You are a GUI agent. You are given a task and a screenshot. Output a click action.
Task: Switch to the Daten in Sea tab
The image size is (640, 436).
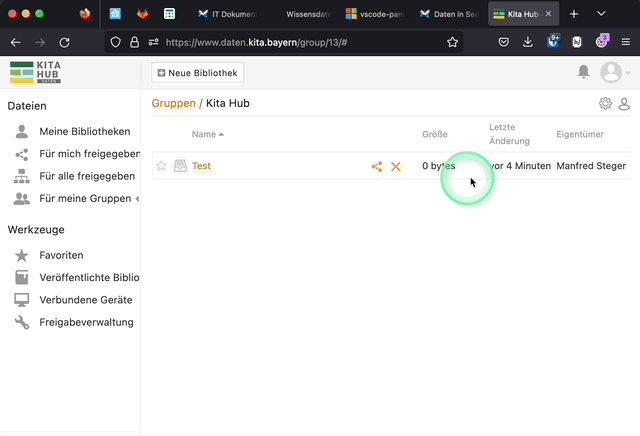coord(449,14)
